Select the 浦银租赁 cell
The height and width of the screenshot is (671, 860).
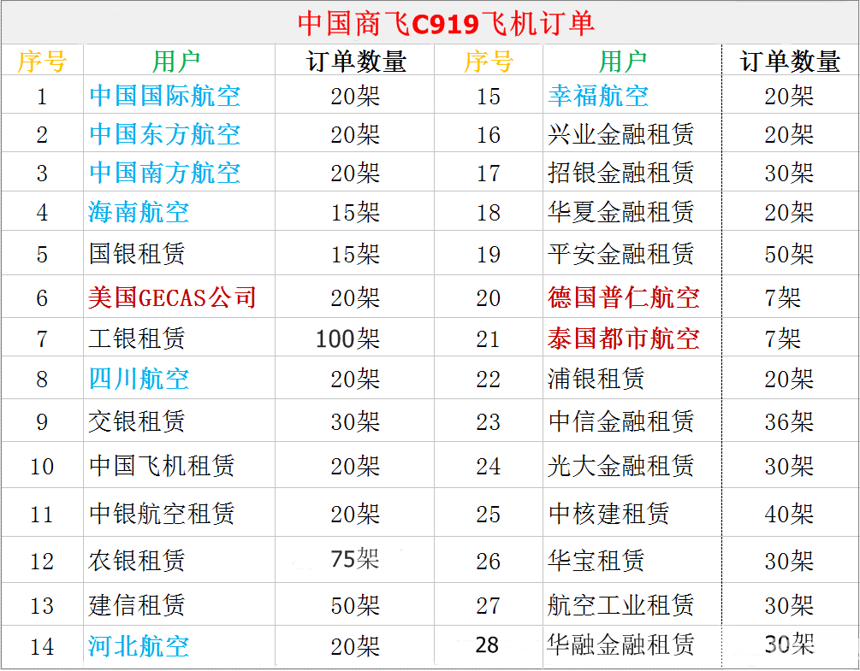[632, 379]
